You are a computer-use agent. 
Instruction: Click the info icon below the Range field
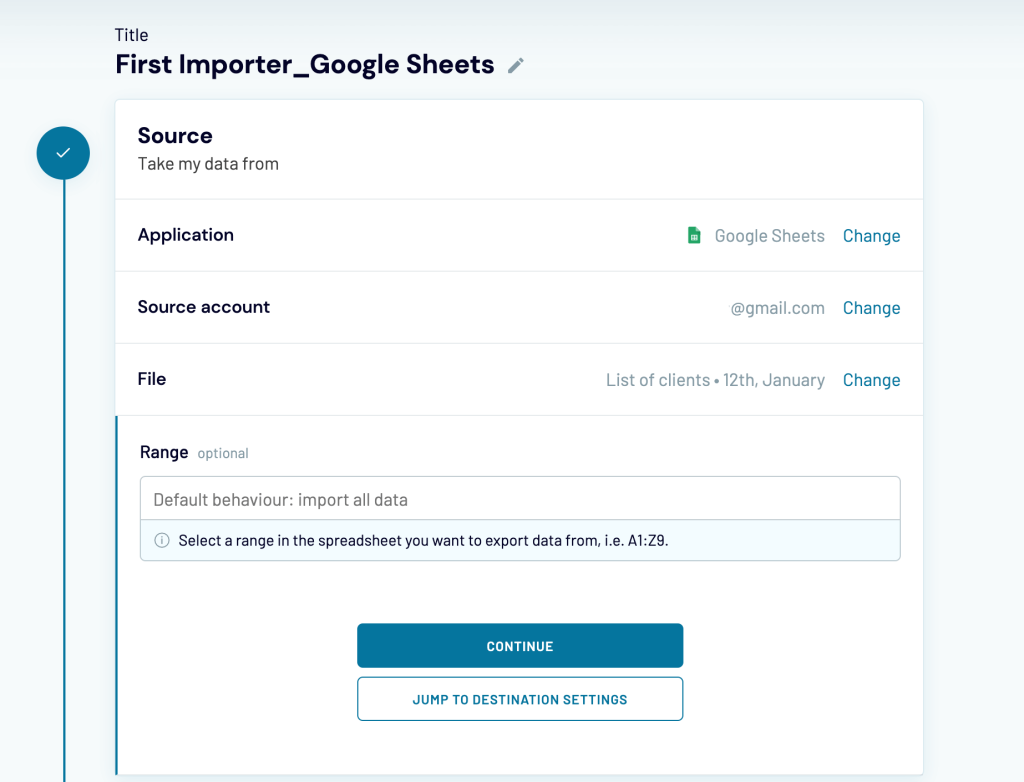(x=161, y=540)
